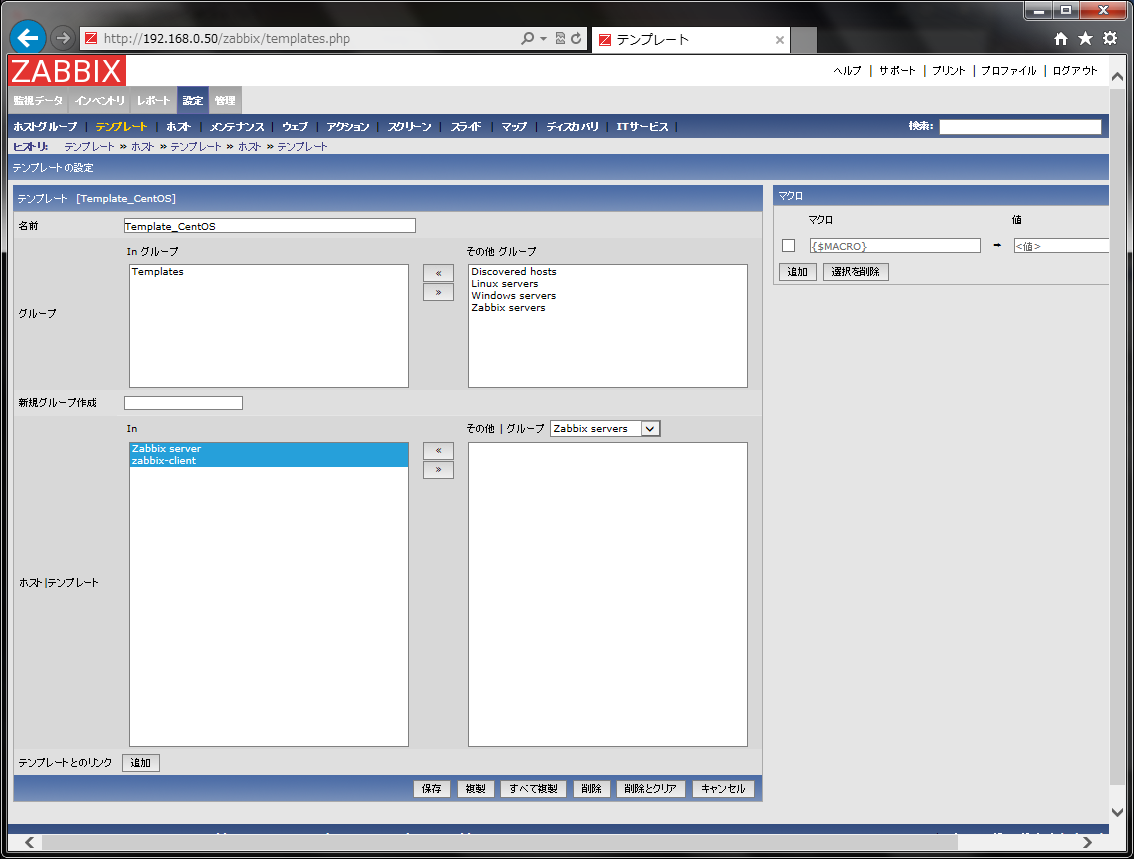Open browser Tools gear icon
Image resolution: width=1134 pixels, height=859 pixels.
point(1110,38)
